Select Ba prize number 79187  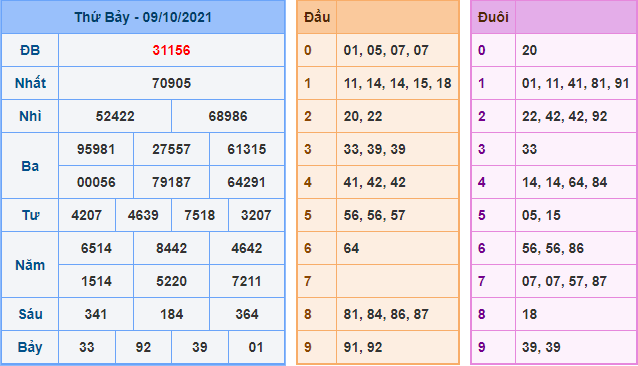click(171, 182)
